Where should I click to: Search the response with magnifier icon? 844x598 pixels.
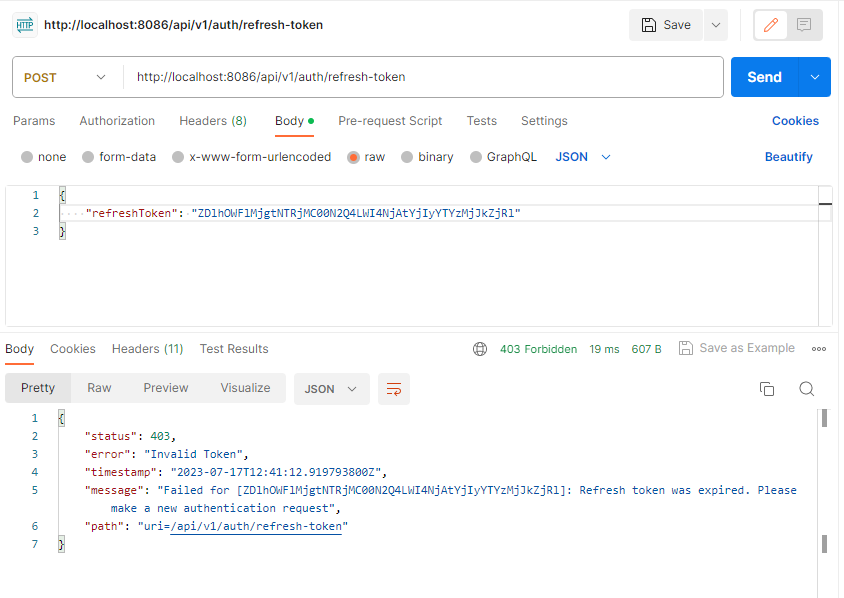click(x=806, y=389)
